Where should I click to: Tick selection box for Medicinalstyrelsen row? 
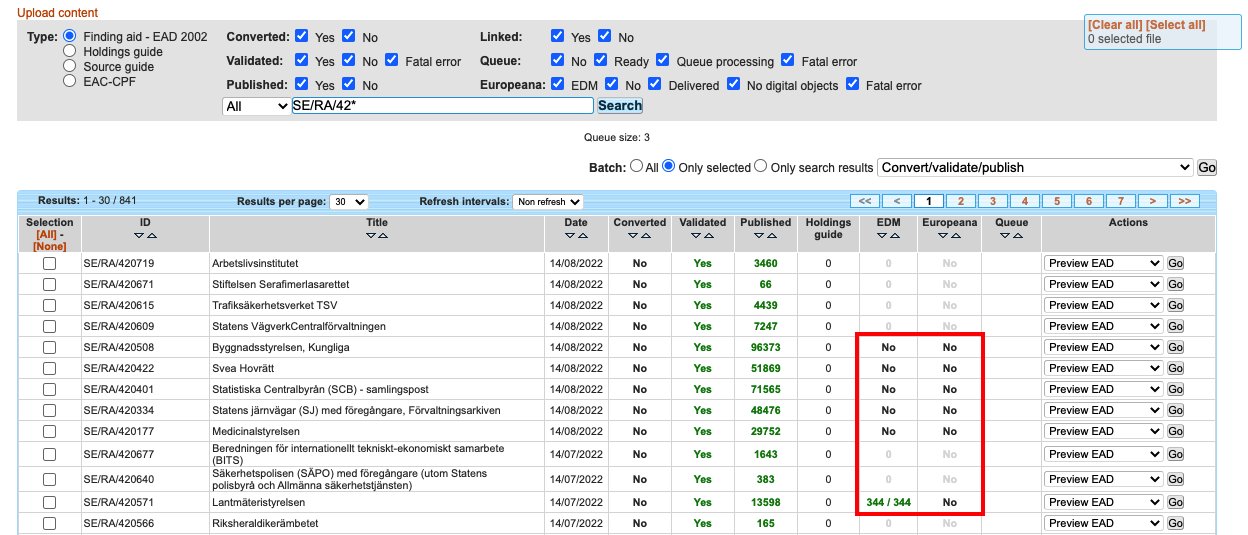point(49,431)
